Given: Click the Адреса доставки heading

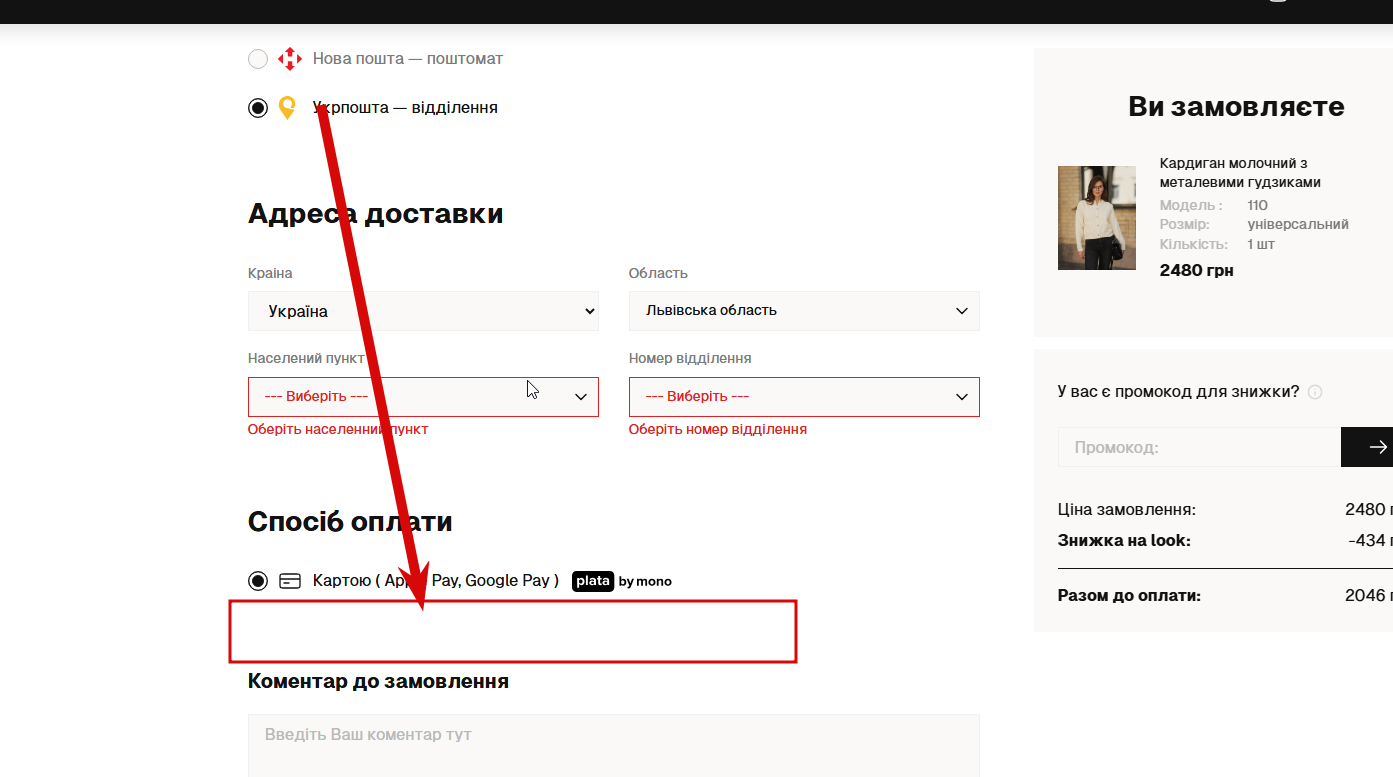Looking at the screenshot, I should (375, 214).
